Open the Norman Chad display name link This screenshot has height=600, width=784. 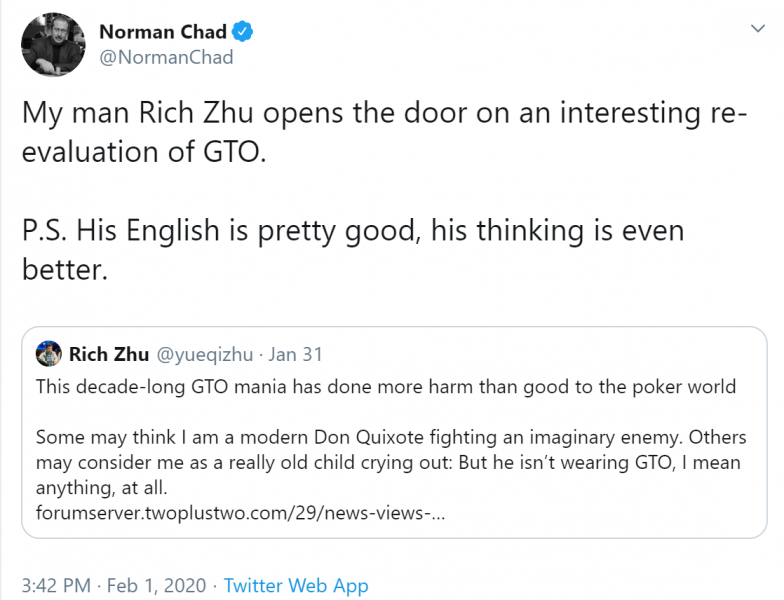tap(164, 32)
